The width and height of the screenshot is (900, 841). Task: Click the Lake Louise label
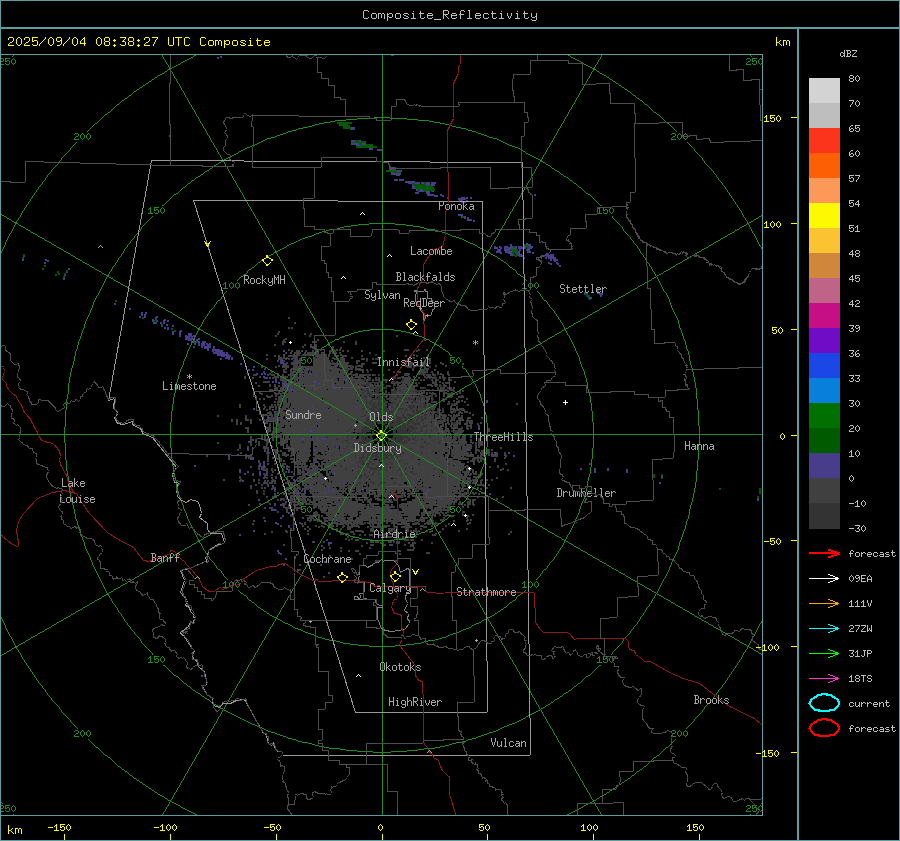(77, 491)
